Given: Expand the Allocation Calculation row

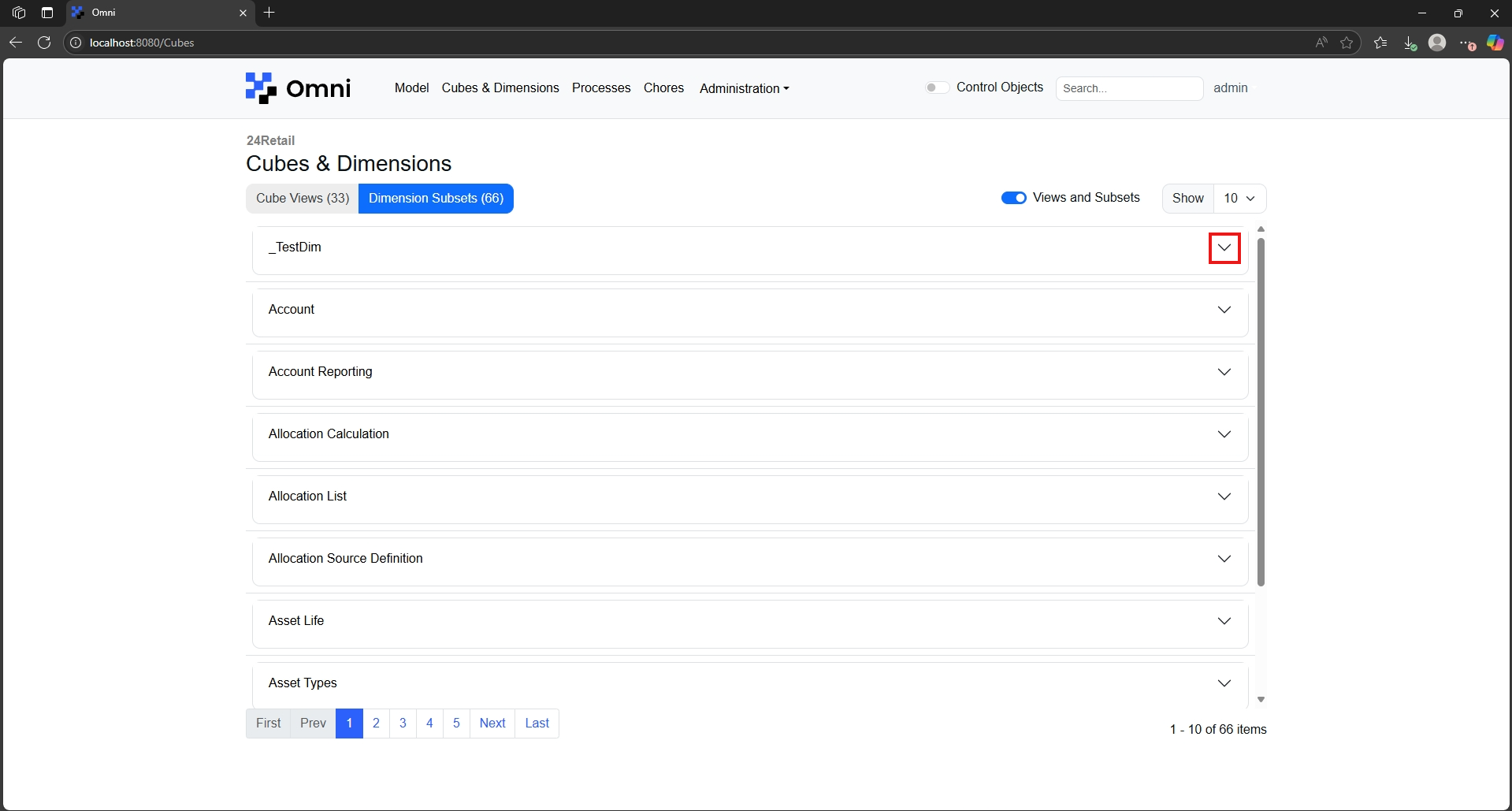Looking at the screenshot, I should click(x=1224, y=434).
